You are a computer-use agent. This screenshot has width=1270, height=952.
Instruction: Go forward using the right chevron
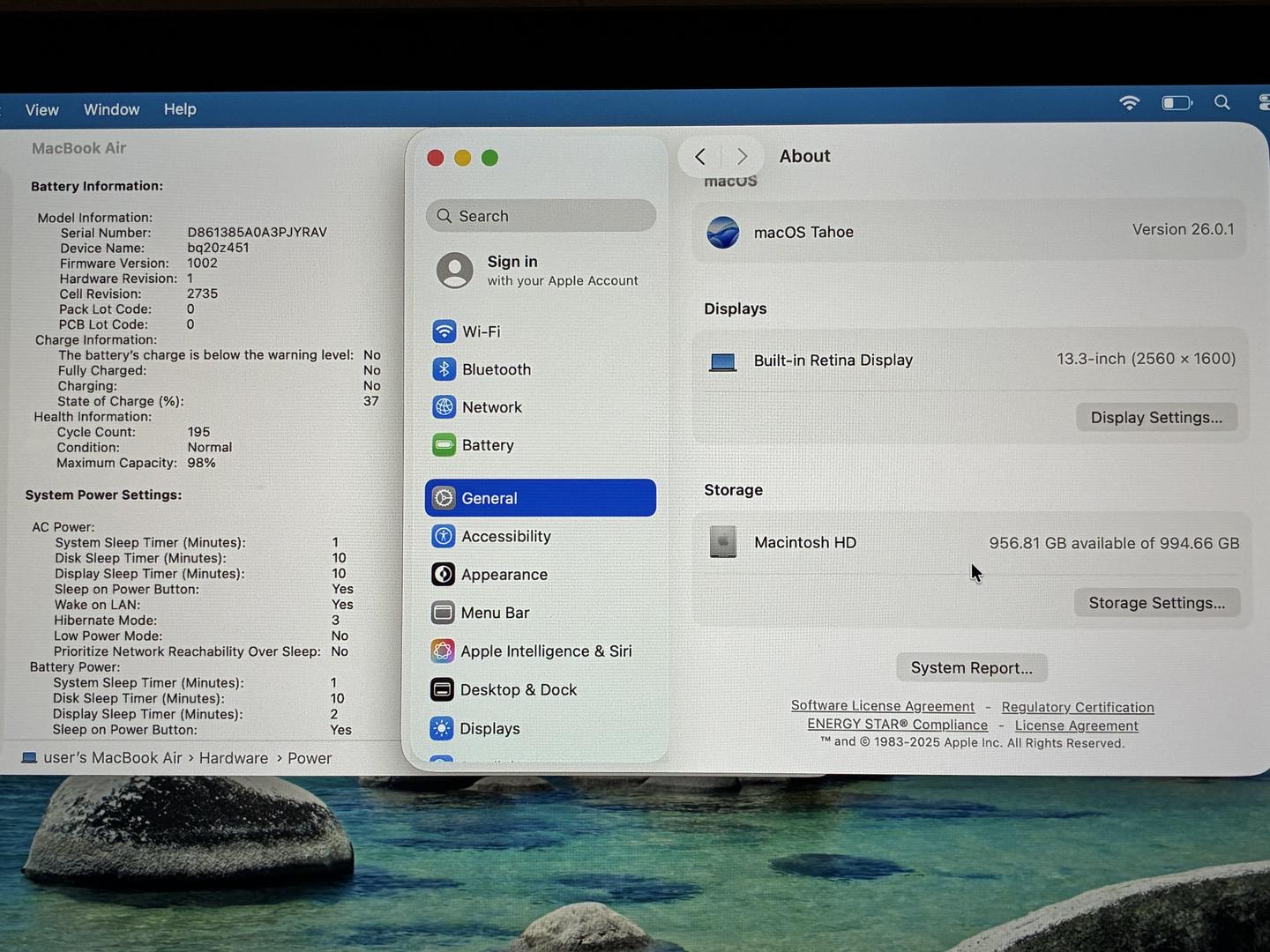(x=743, y=157)
